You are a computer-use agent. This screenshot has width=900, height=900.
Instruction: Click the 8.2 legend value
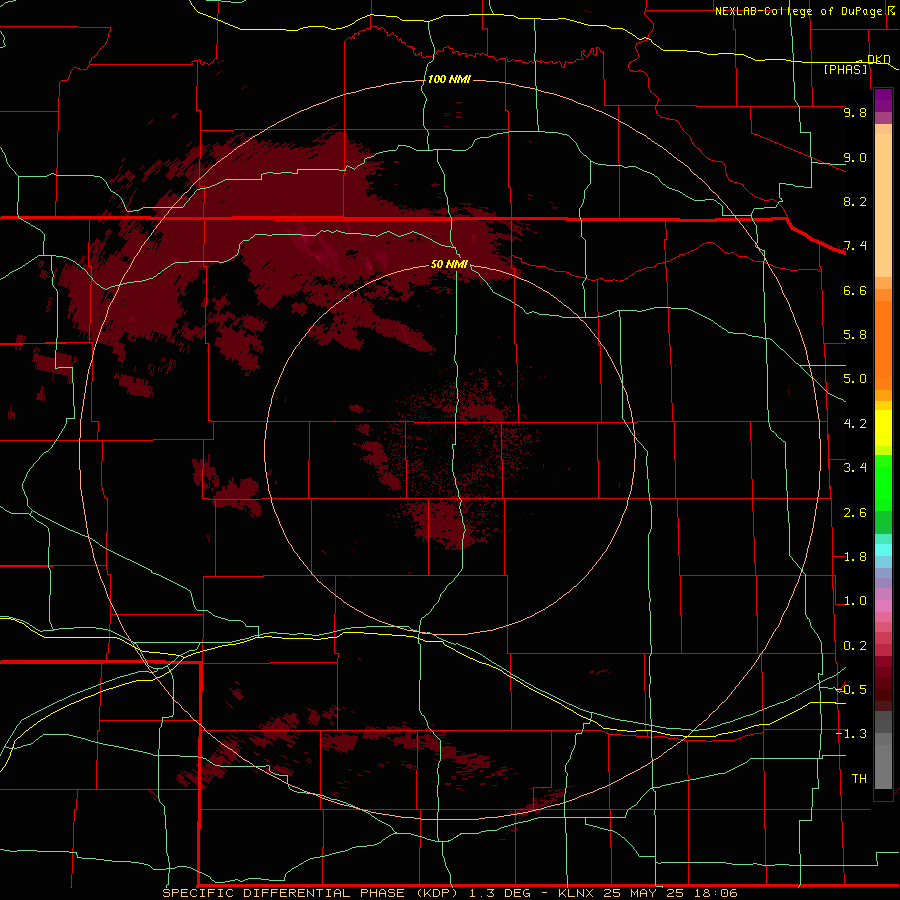(x=855, y=201)
